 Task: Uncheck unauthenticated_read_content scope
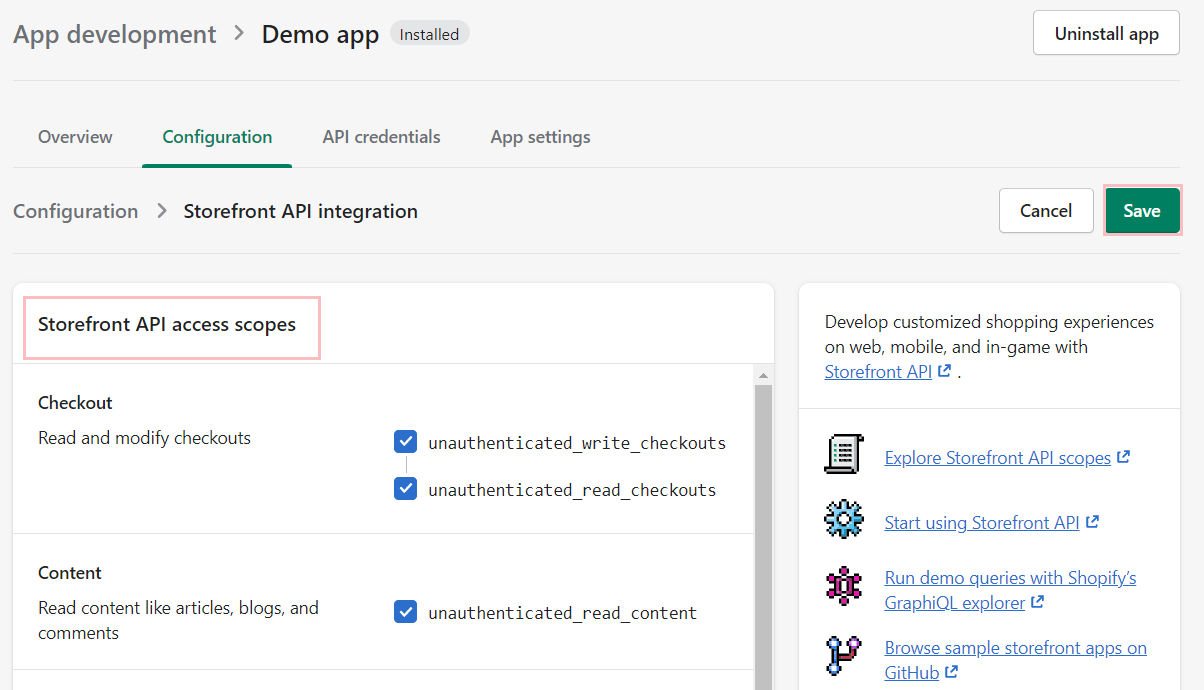tap(405, 612)
